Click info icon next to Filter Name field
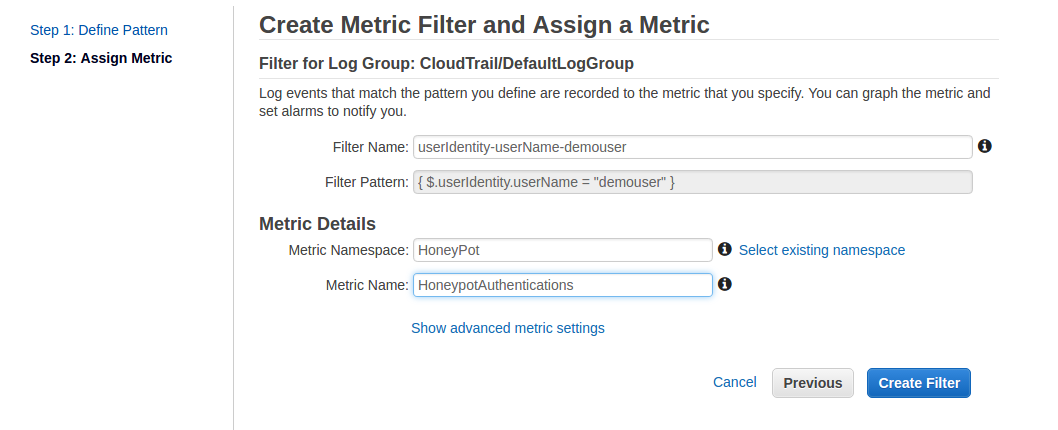Screen dimensions: 1058x430 [x=984, y=146]
